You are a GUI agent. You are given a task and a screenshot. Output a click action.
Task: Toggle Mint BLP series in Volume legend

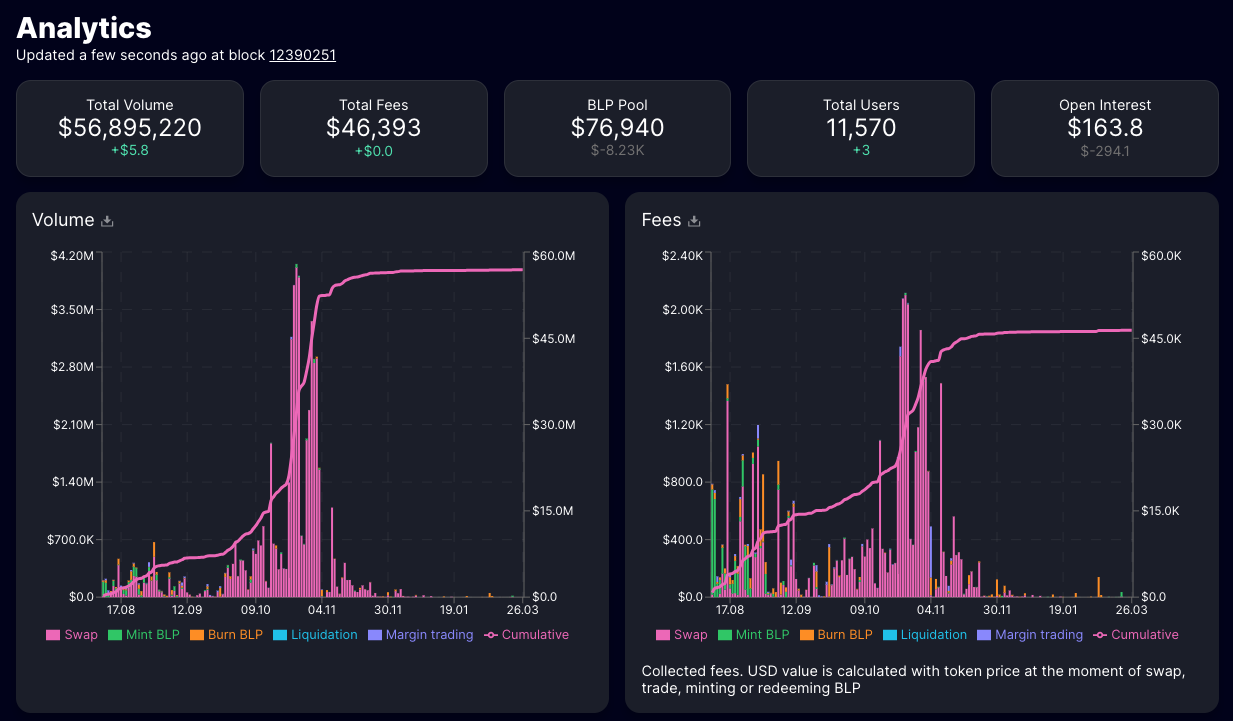tap(144, 635)
